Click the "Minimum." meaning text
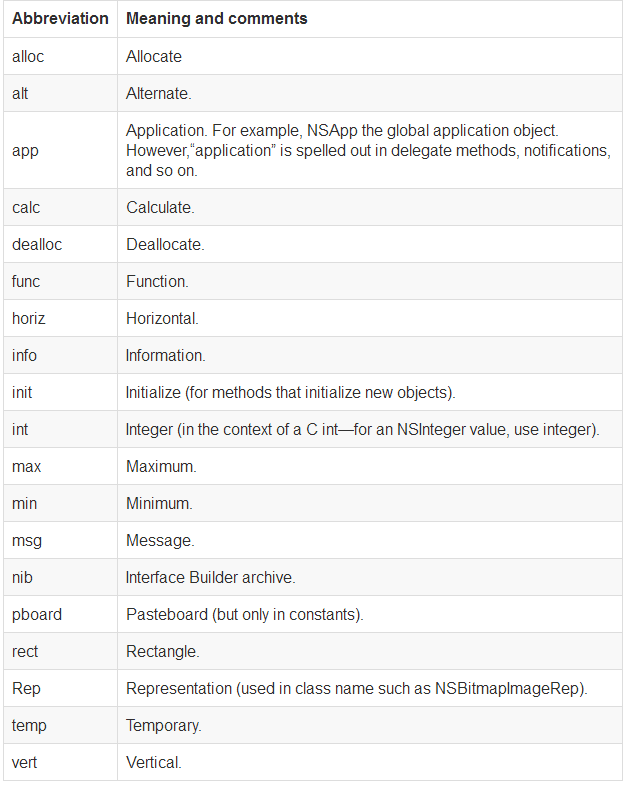The height and width of the screenshot is (787, 626). coord(159,503)
